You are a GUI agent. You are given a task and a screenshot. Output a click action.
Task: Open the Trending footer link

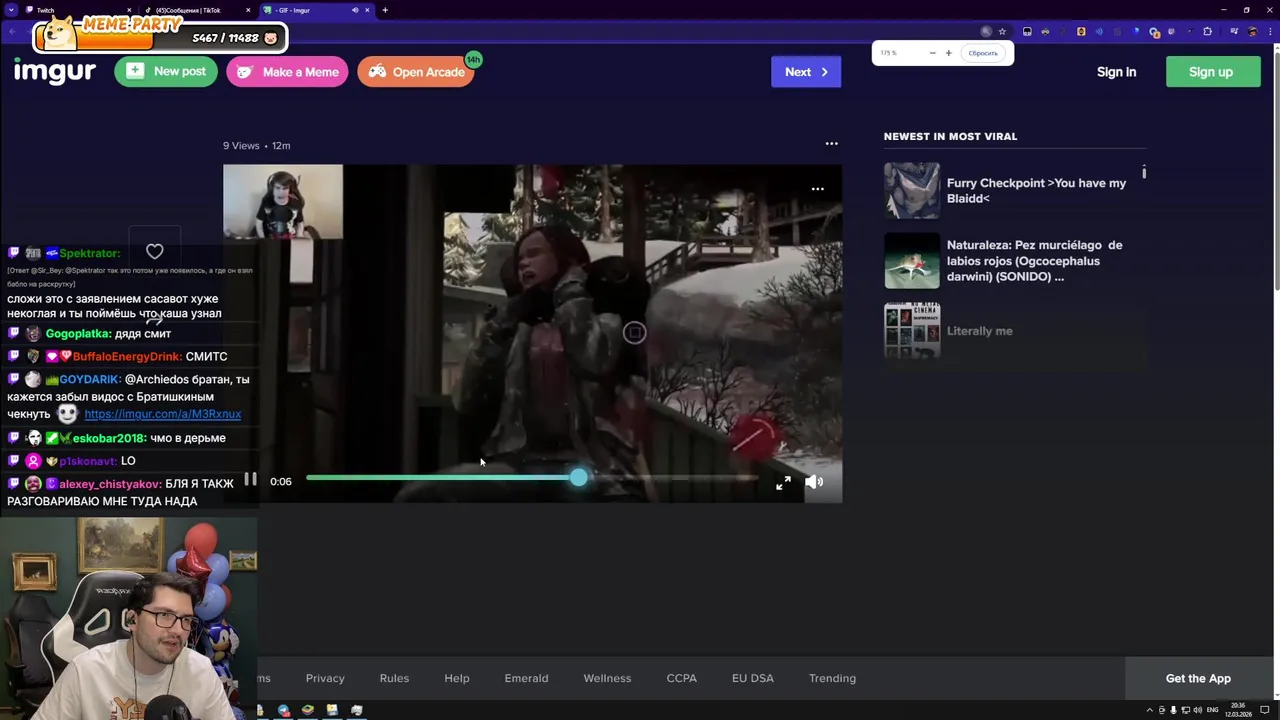(832, 678)
